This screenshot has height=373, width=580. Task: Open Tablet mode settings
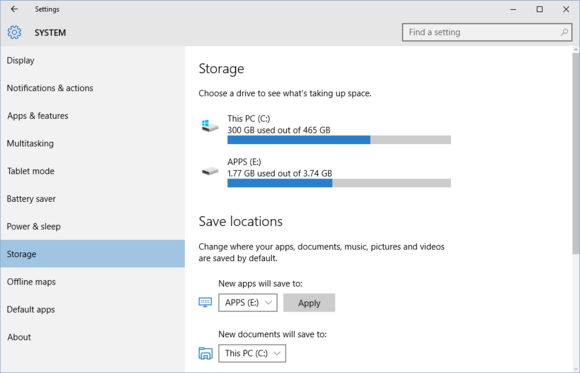tap(92, 171)
